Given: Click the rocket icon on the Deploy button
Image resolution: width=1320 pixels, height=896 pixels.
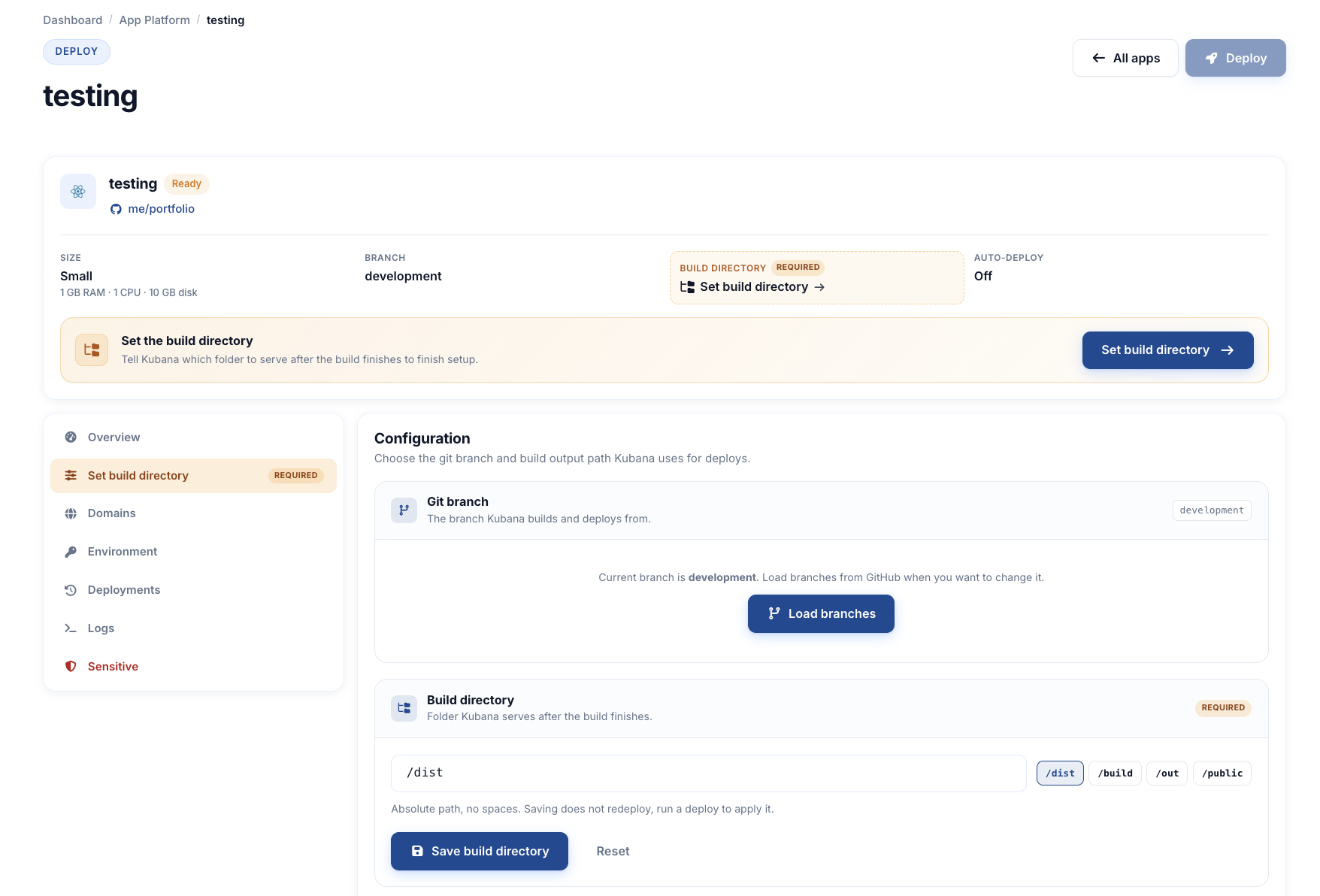Looking at the screenshot, I should [x=1212, y=58].
